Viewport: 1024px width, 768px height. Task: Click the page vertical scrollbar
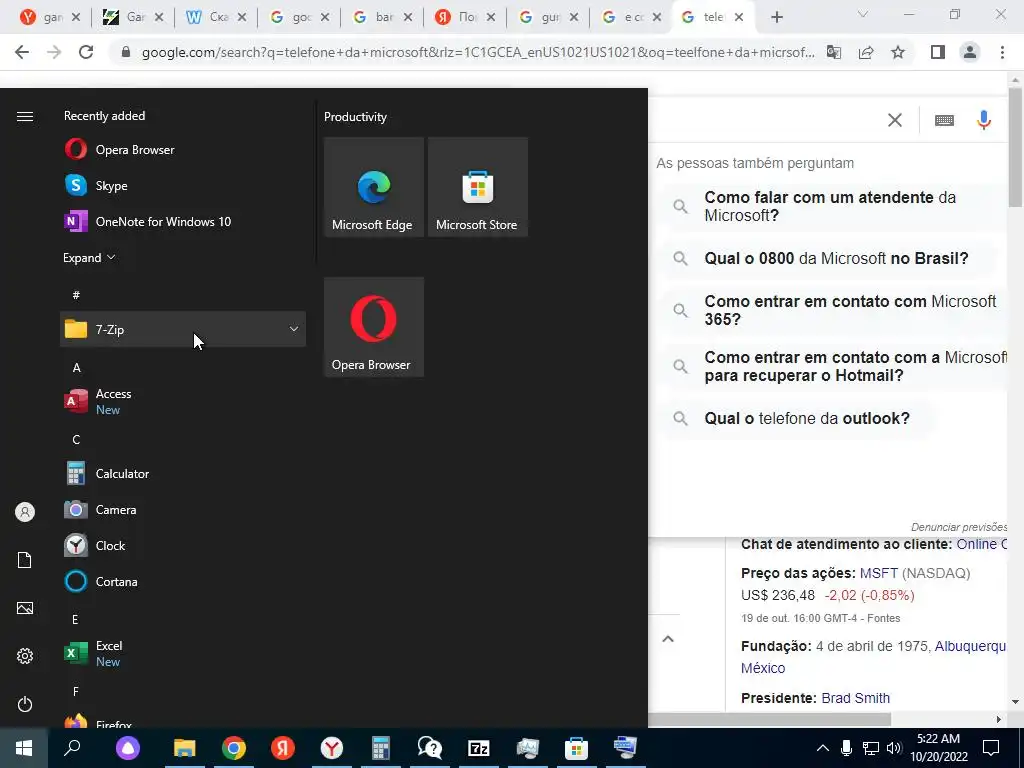1015,148
